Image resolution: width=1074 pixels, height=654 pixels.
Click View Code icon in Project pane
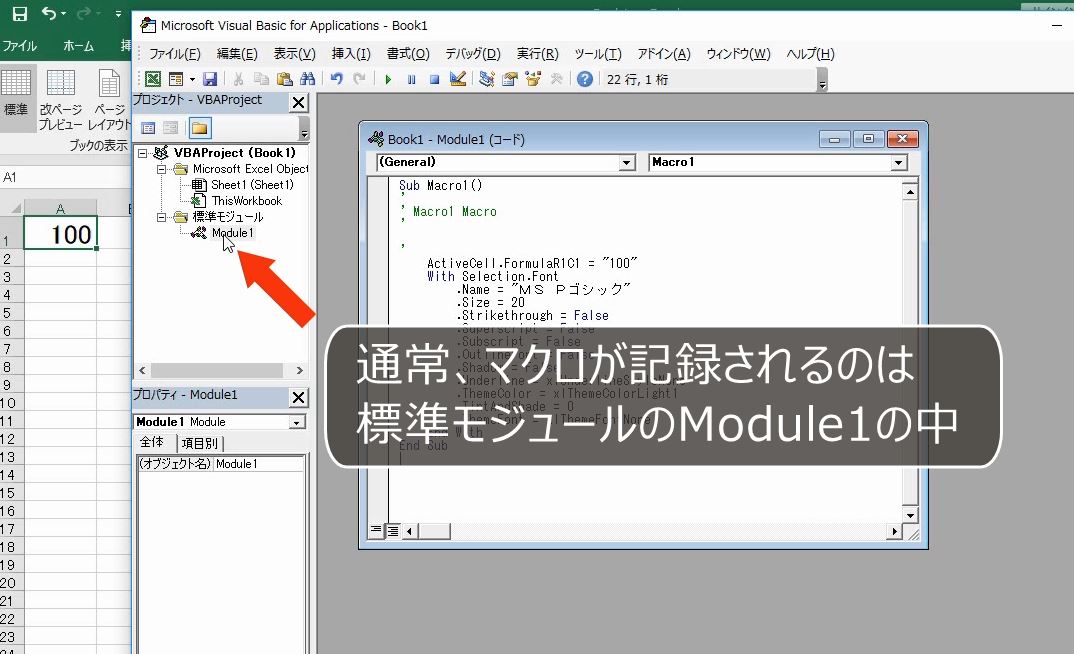[148, 128]
